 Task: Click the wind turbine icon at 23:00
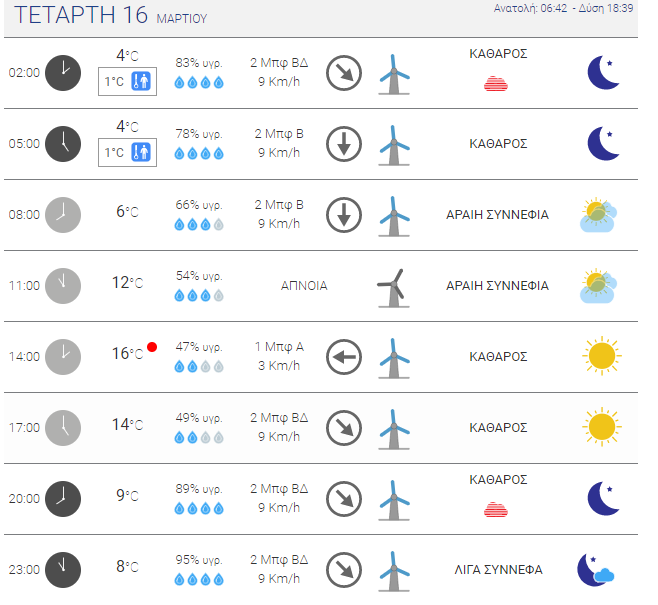(x=394, y=571)
